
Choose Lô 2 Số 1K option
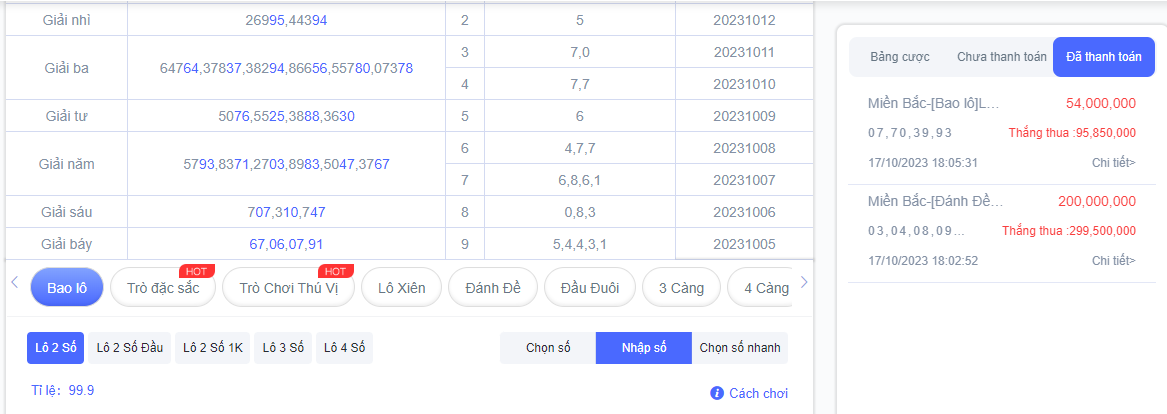click(212, 348)
